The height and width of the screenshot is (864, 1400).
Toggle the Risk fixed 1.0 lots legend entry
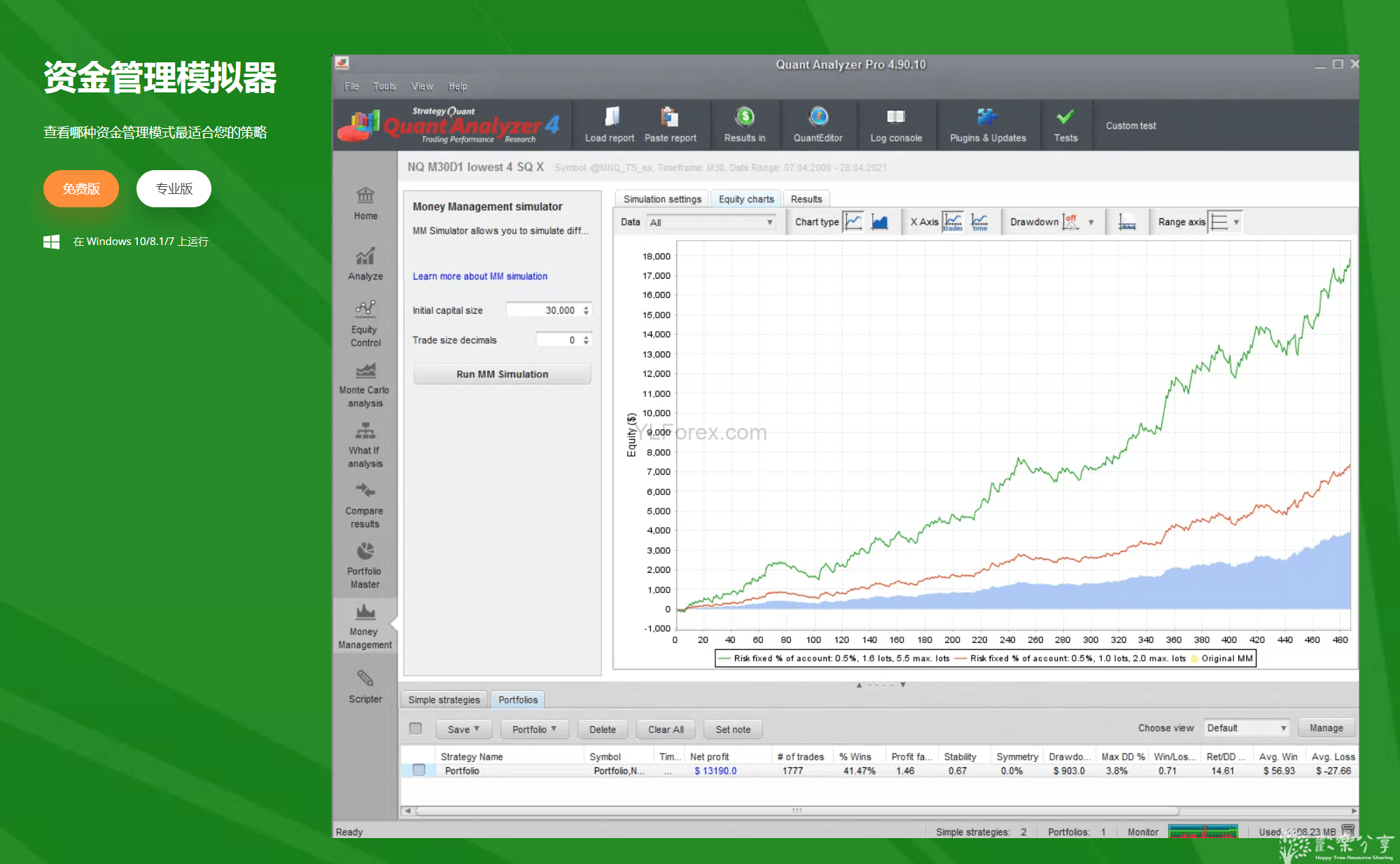1070,658
